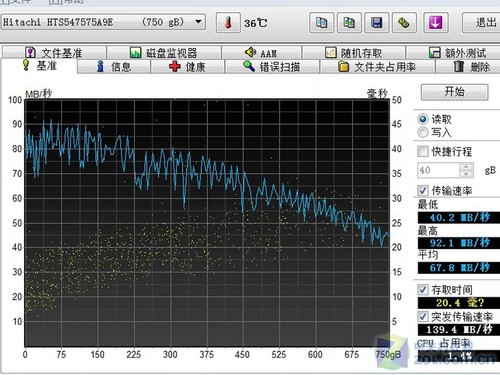500x375 pixels.
Task: Click the 文件夹占用率 folder icon
Action: (343, 67)
